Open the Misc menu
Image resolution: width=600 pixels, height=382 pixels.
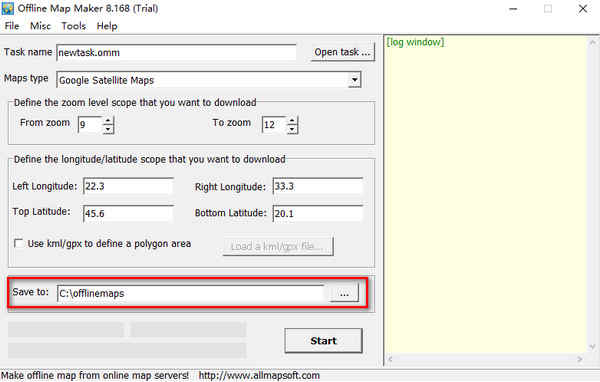[40, 26]
